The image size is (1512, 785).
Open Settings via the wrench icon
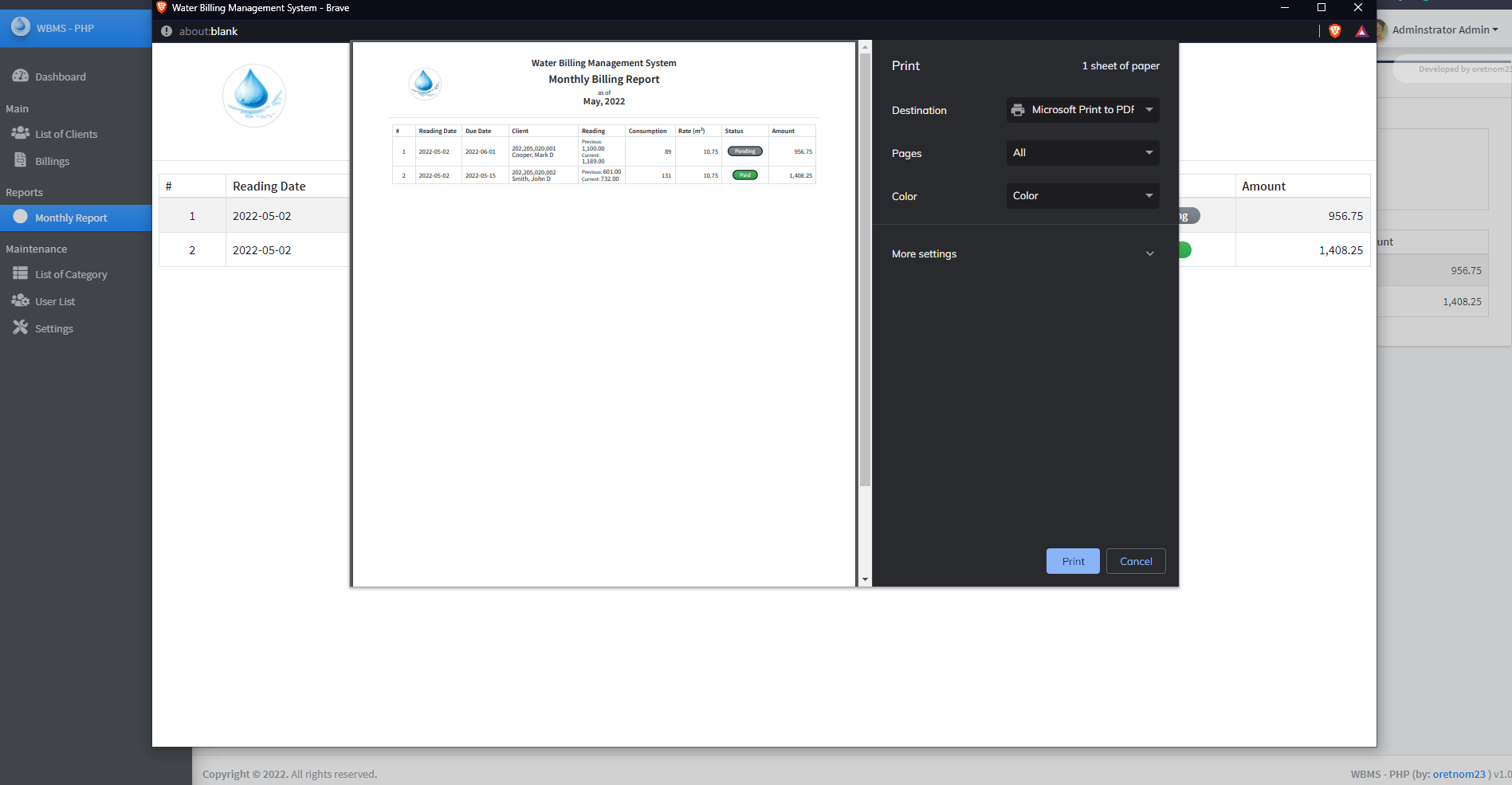point(19,328)
